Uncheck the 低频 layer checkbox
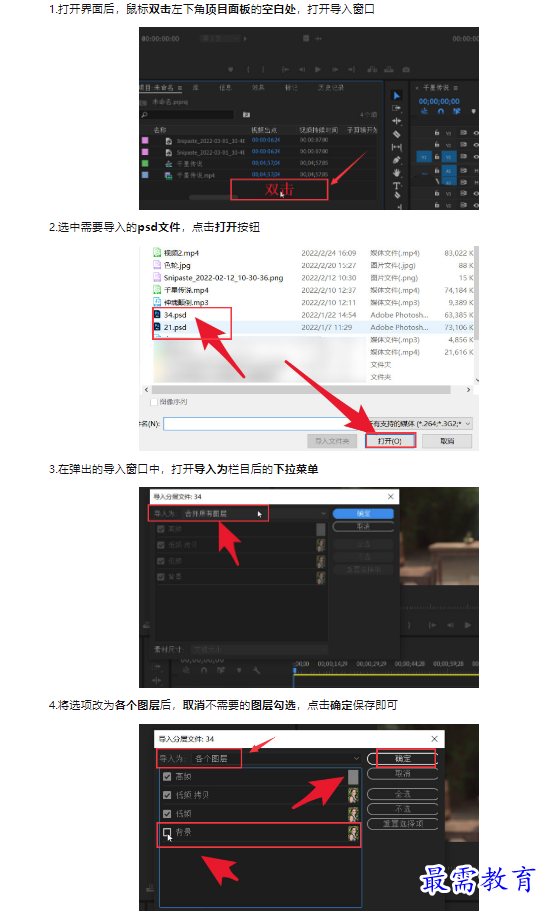The height and width of the screenshot is (911, 544). [167, 813]
